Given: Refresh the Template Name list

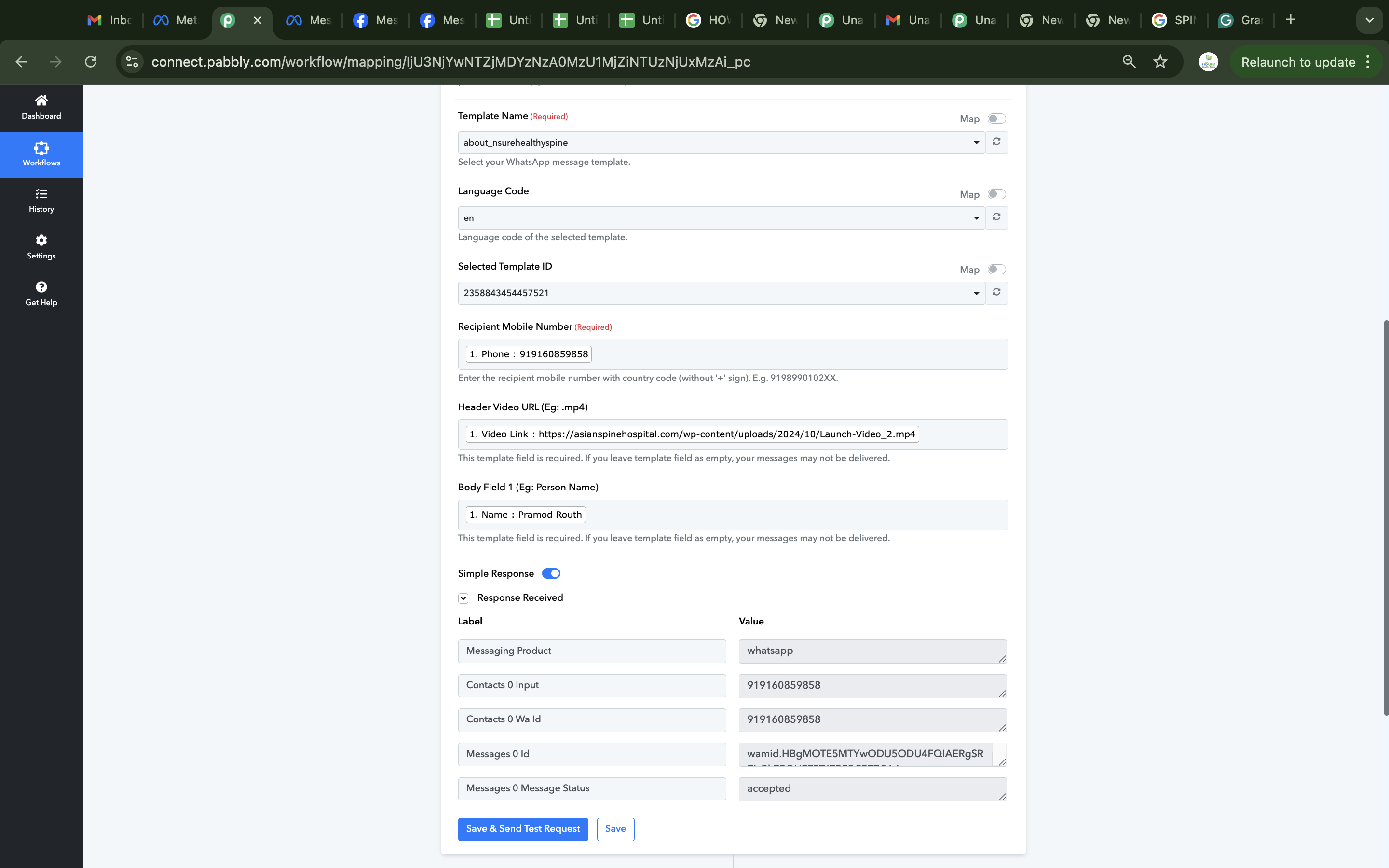Looking at the screenshot, I should [996, 142].
